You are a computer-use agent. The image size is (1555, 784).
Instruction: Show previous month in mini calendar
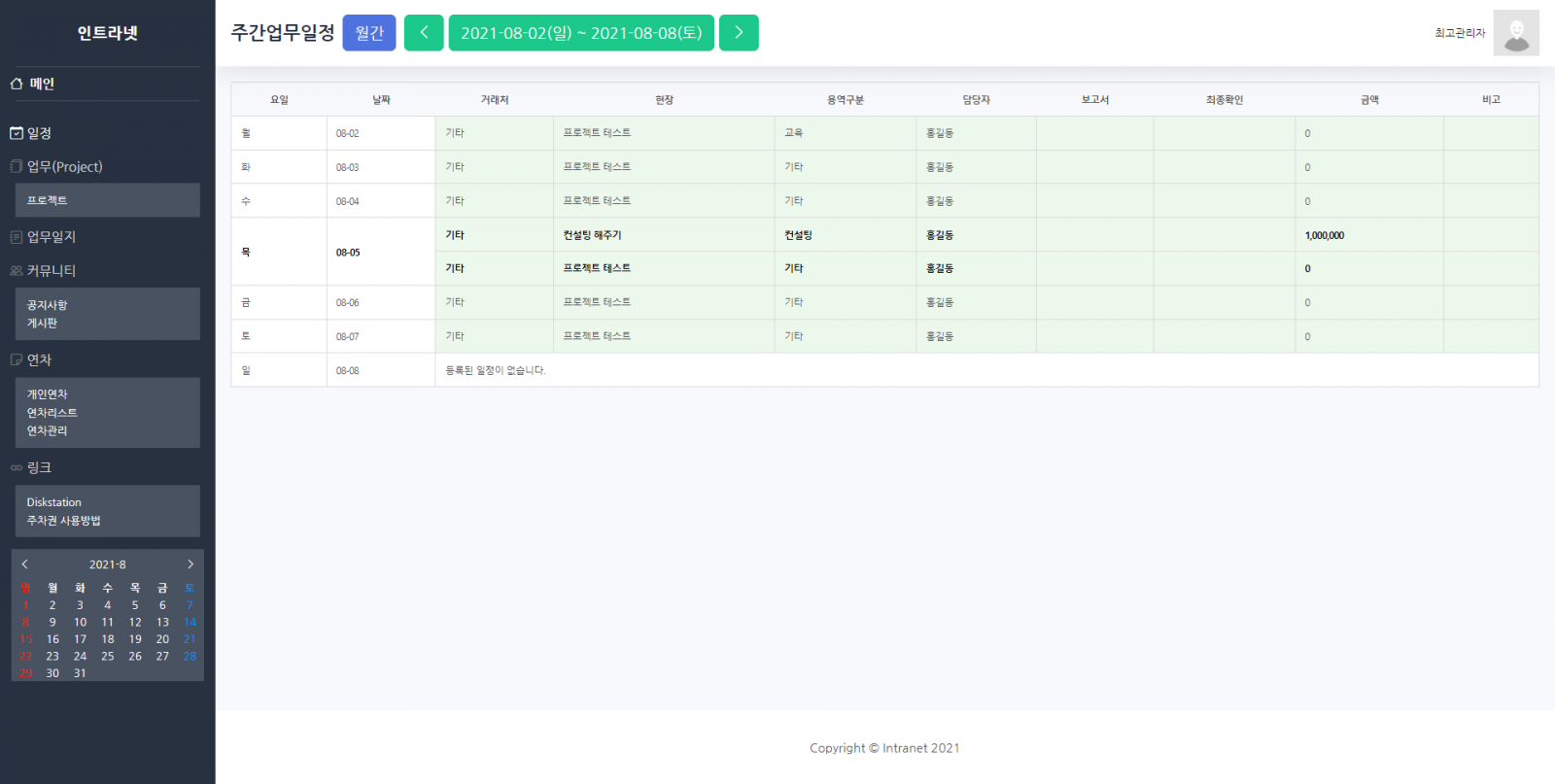(x=25, y=564)
